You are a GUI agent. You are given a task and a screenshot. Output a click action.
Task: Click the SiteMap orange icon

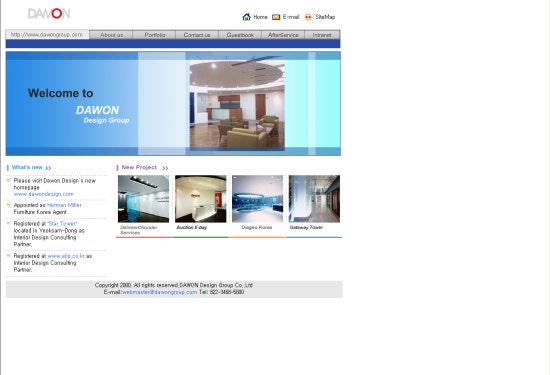click(x=308, y=17)
